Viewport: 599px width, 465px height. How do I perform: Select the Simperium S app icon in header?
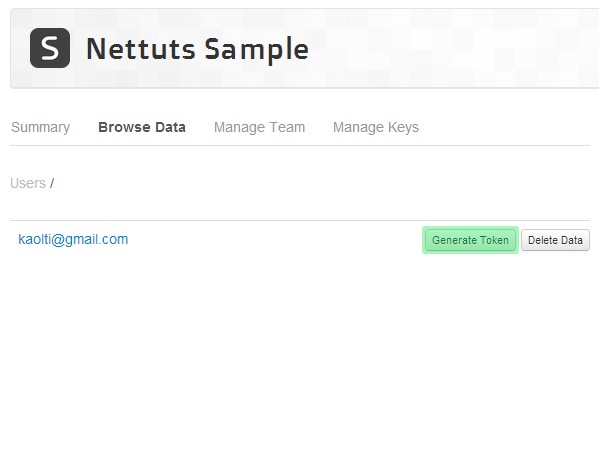point(50,48)
